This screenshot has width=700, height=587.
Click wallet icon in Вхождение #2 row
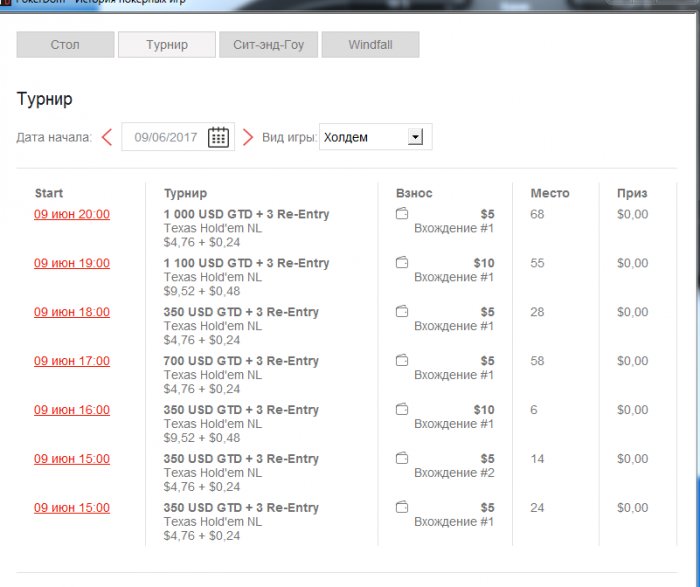[402, 458]
